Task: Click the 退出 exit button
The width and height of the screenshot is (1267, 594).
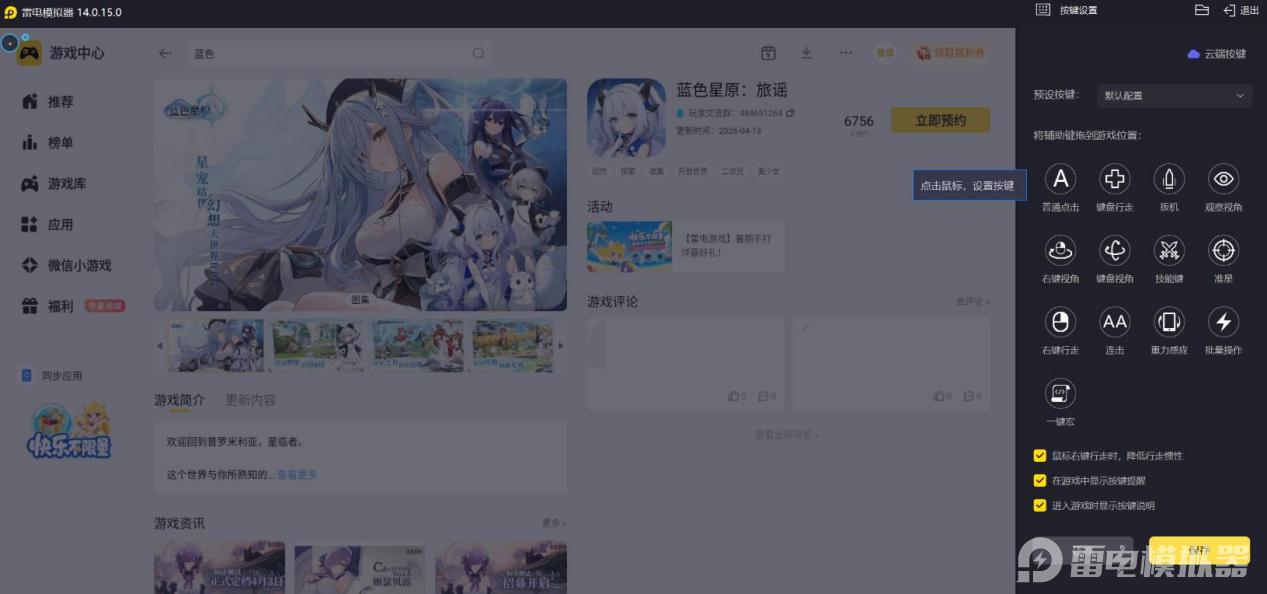Action: [1241, 10]
